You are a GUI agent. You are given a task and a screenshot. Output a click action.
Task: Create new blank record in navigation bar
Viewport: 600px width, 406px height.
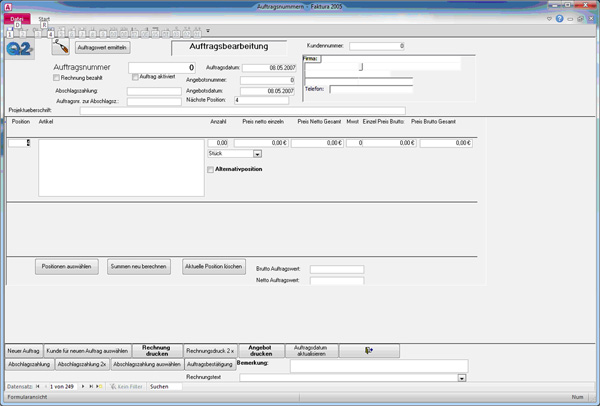[x=99, y=386]
